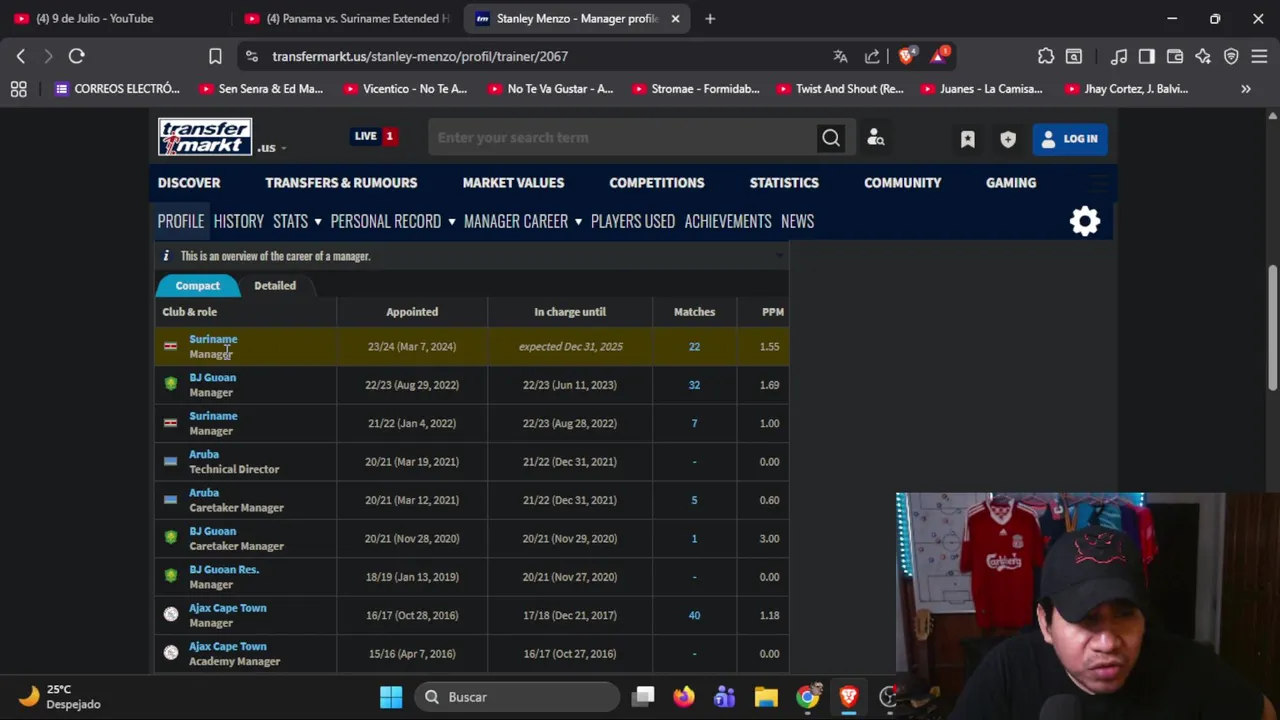Click the 40 matches link for Ajax Cape Town

click(694, 615)
